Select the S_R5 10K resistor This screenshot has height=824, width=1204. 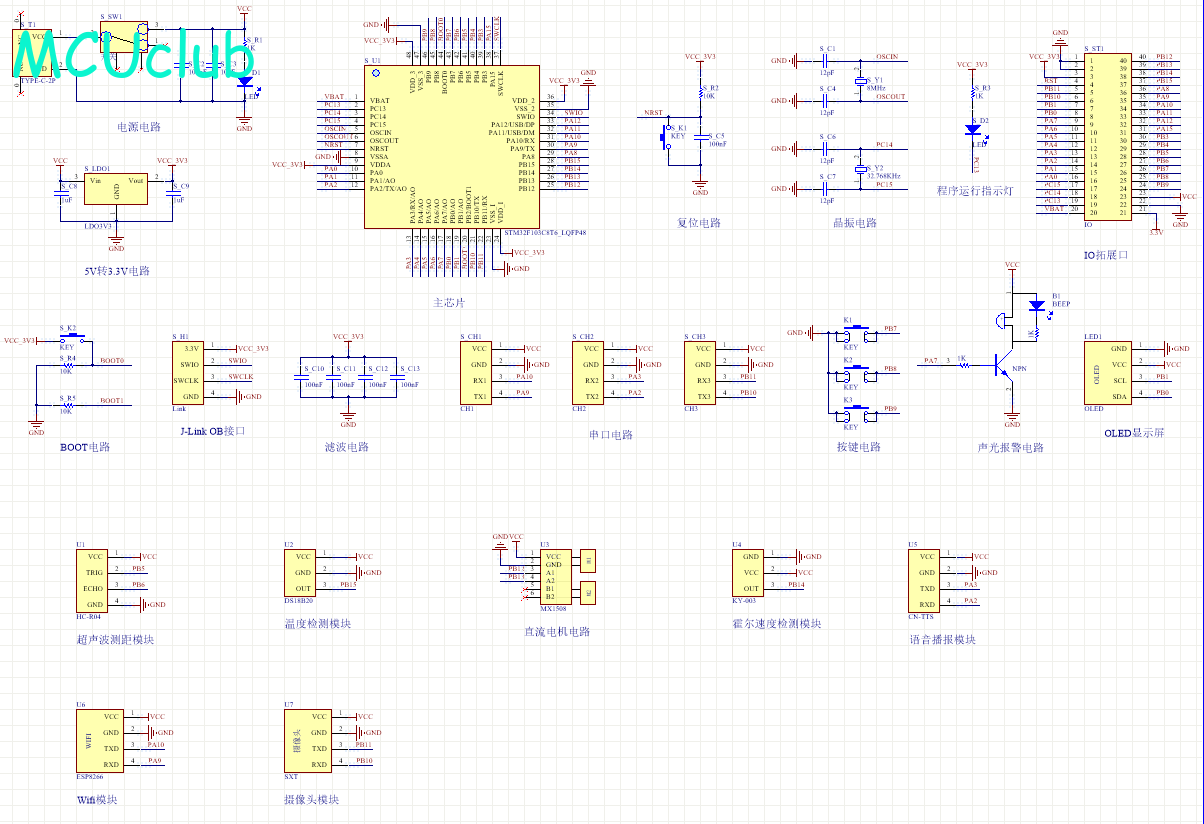click(67, 405)
